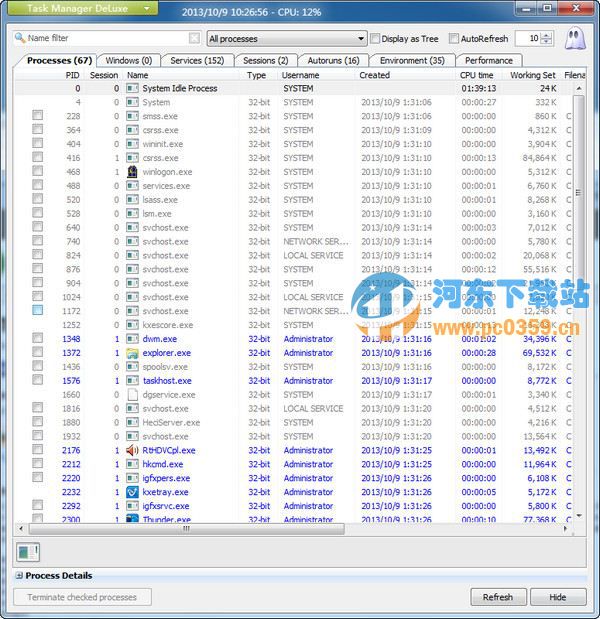Click the System Idle Process icon

click(132, 88)
